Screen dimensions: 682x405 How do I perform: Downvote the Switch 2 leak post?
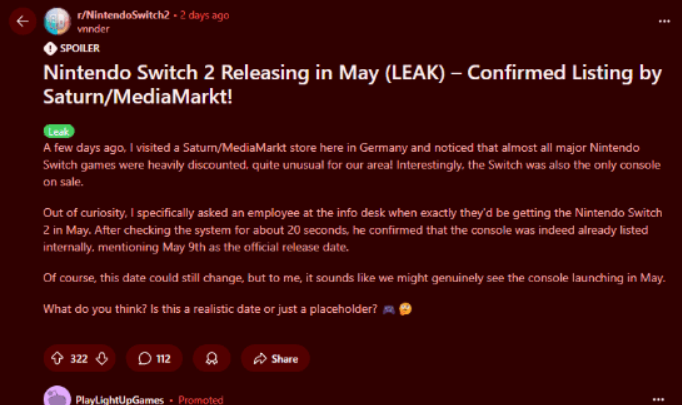(x=102, y=358)
